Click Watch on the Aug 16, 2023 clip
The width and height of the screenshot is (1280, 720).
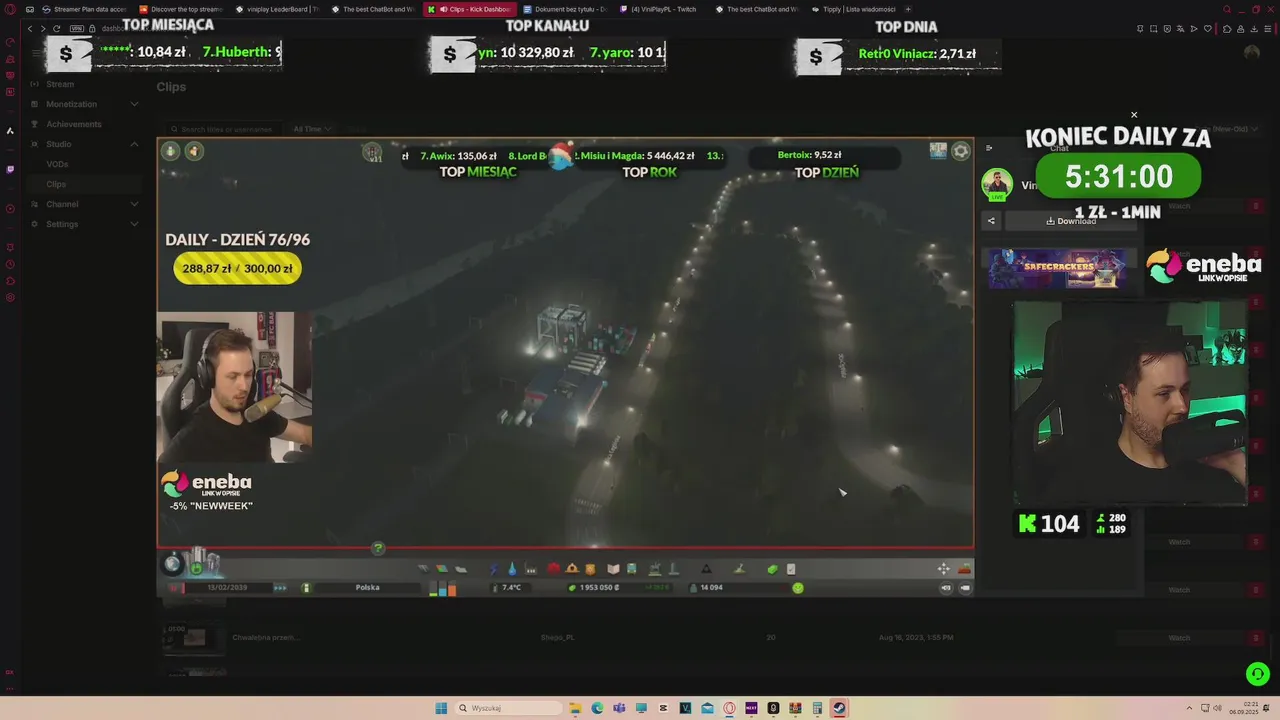tap(1180, 638)
